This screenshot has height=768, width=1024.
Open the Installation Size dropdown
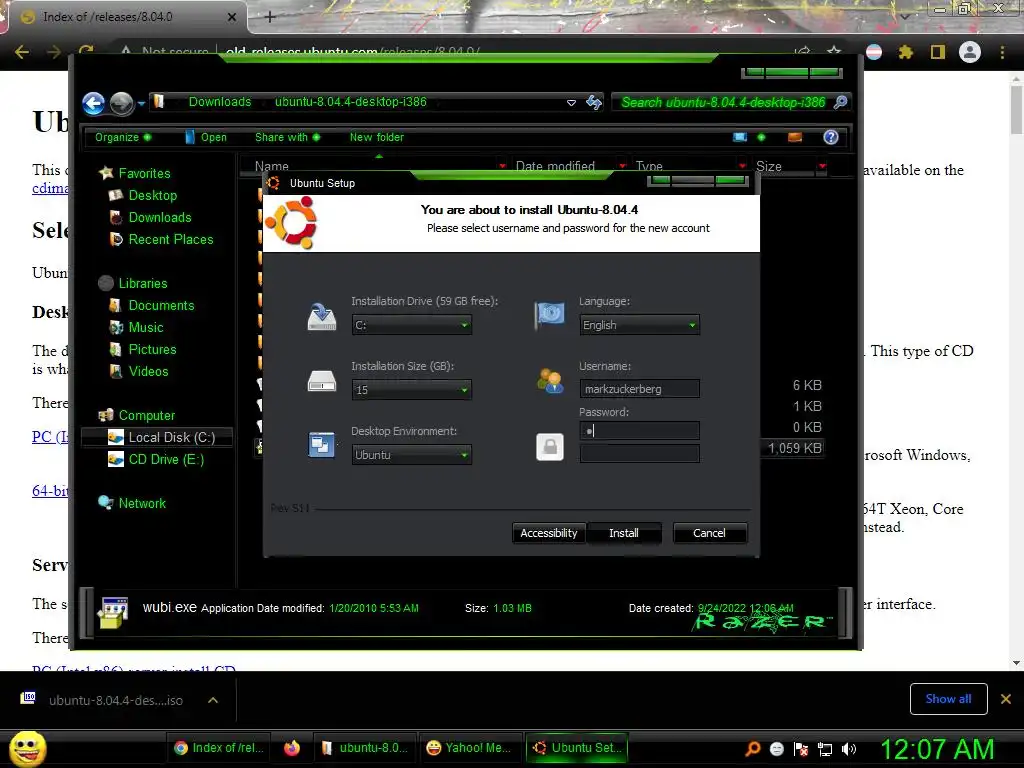[x=411, y=390]
